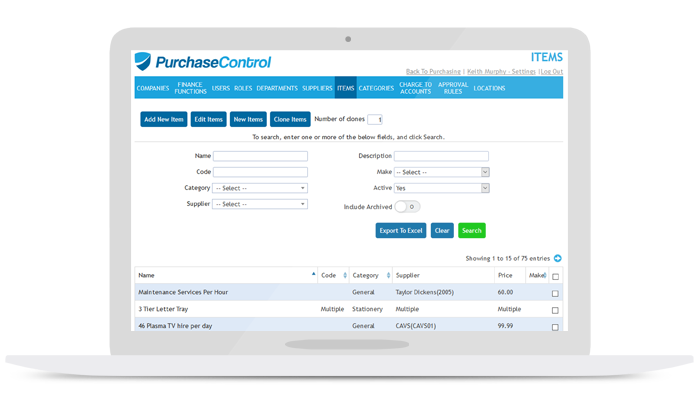
Task: Click 'Showing 1 to 15 of 75 entries' text
Action: (x=508, y=258)
